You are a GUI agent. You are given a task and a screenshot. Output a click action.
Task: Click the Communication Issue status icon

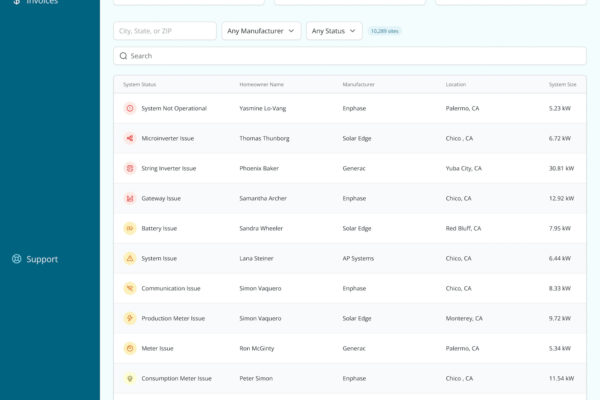[130, 288]
